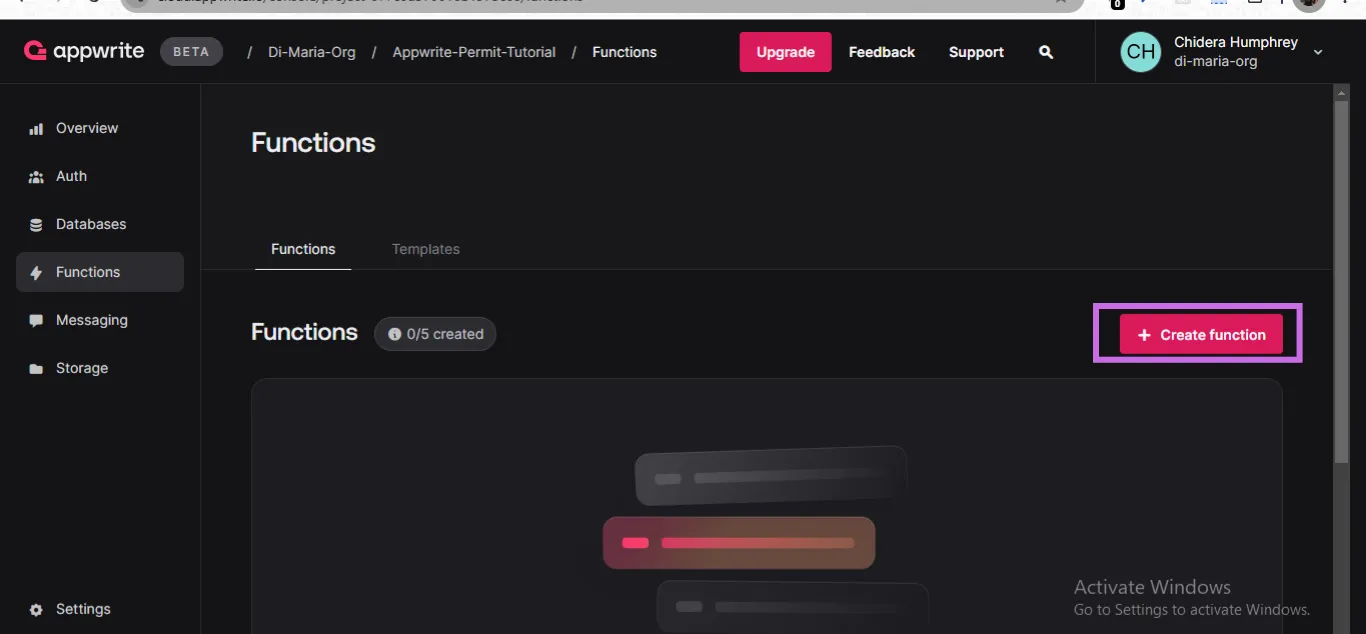Click the Messaging speech bubble icon
This screenshot has height=634, width=1366.
[x=36, y=321]
